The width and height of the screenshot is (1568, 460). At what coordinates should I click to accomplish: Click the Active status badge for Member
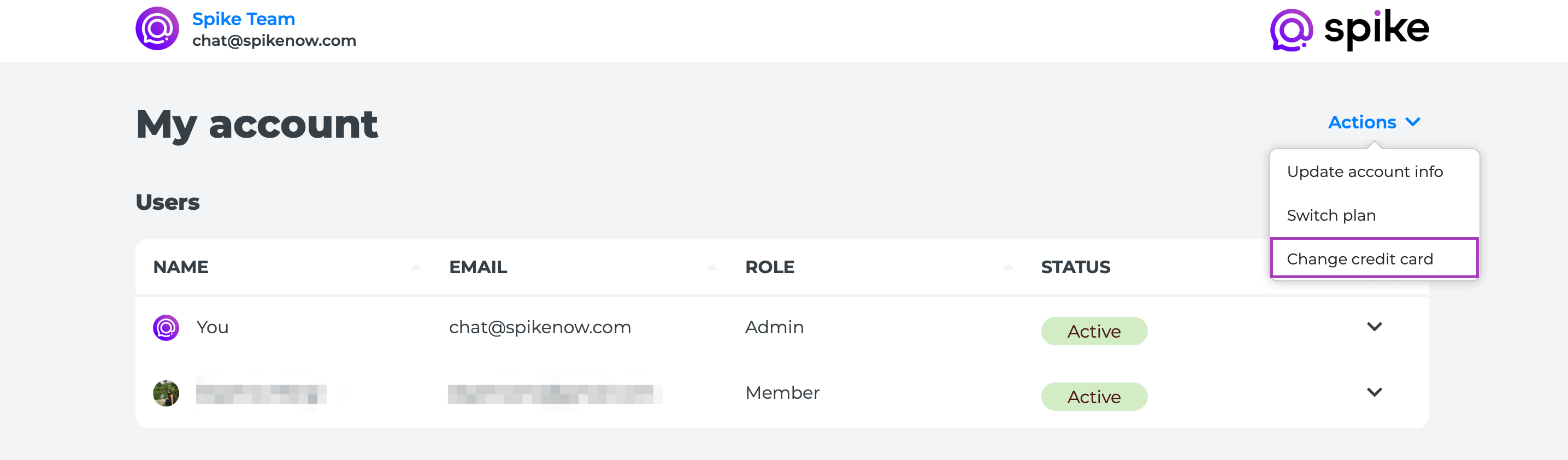pos(1094,397)
